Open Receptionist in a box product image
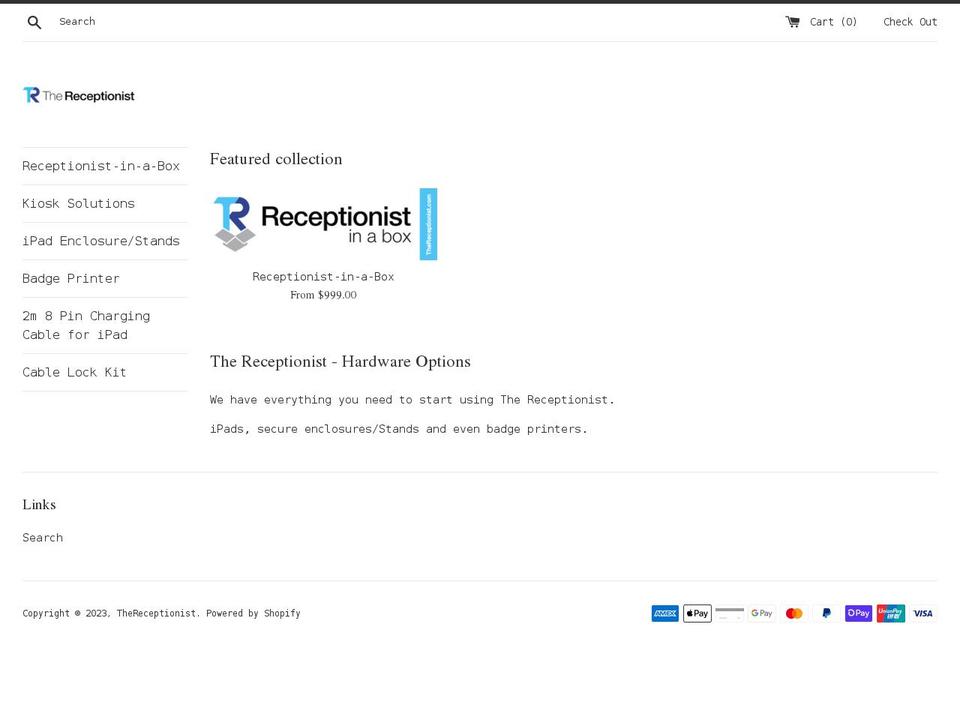 [323, 224]
